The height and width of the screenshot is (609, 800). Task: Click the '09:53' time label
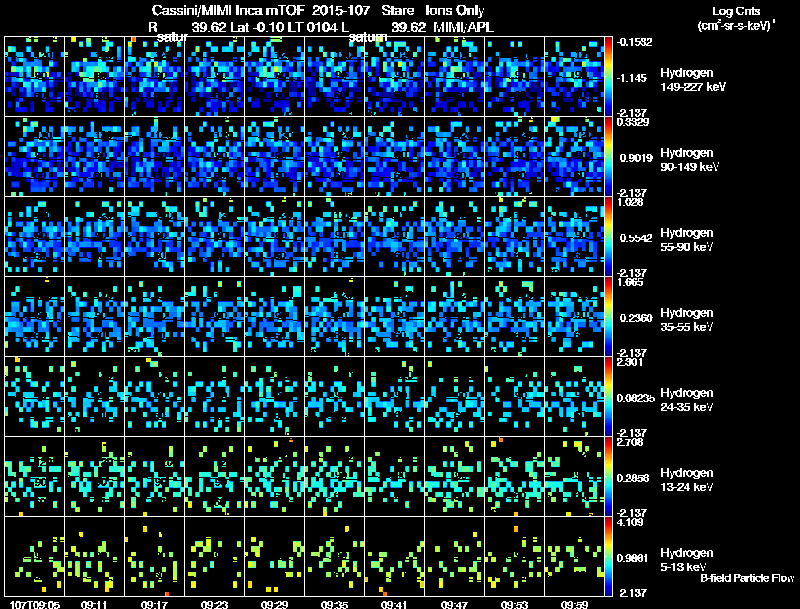coord(514,605)
